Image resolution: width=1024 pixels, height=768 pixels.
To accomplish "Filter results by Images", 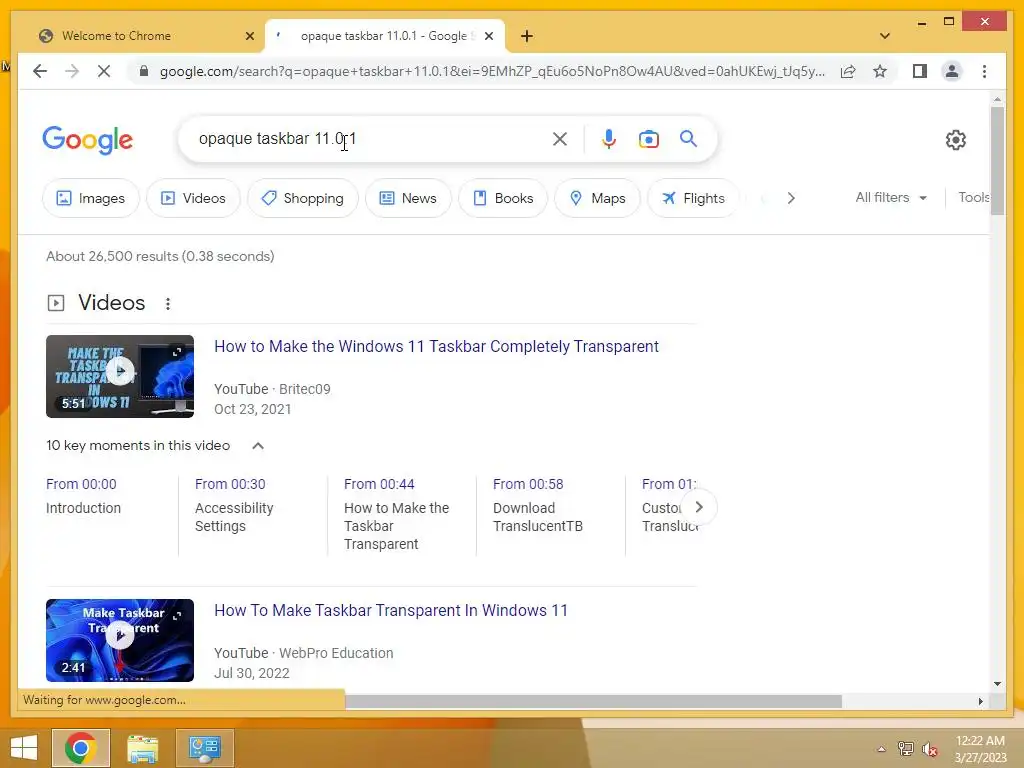I will [91, 198].
